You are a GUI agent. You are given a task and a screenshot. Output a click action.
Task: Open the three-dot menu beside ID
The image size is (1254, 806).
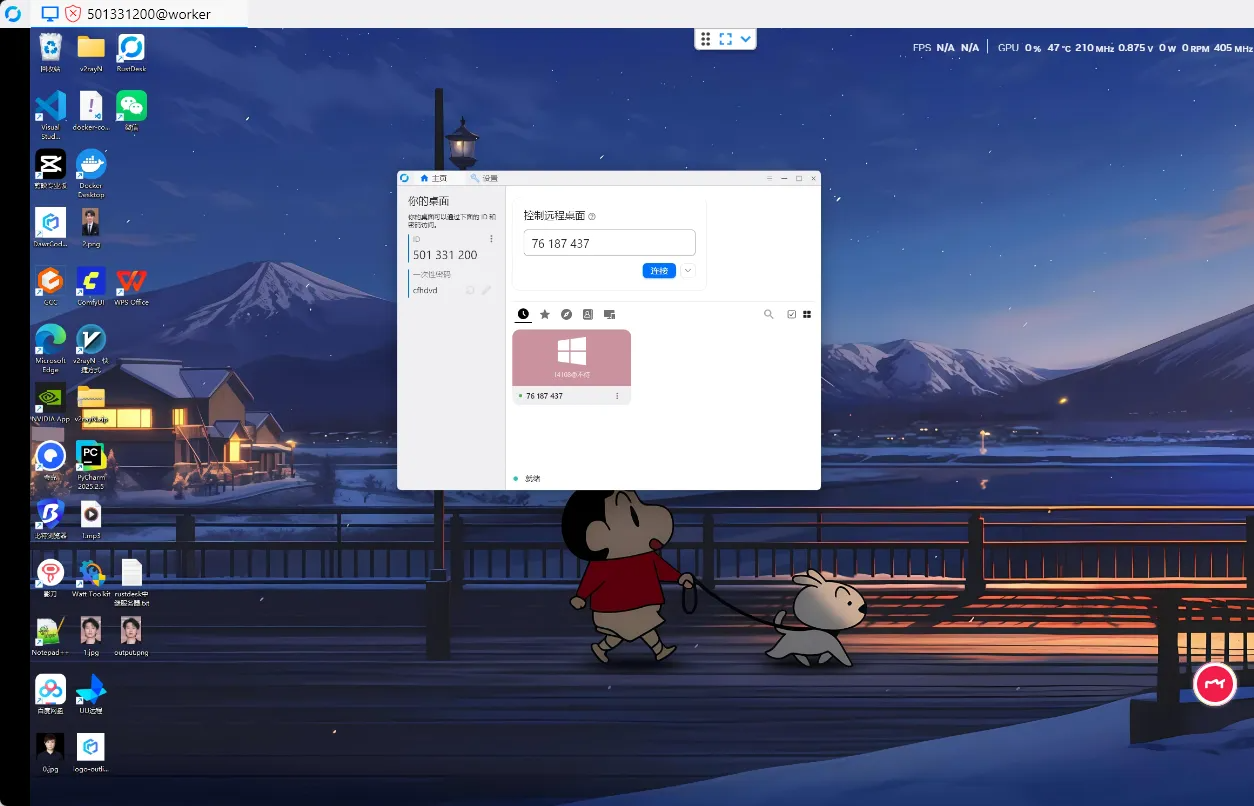pos(491,239)
